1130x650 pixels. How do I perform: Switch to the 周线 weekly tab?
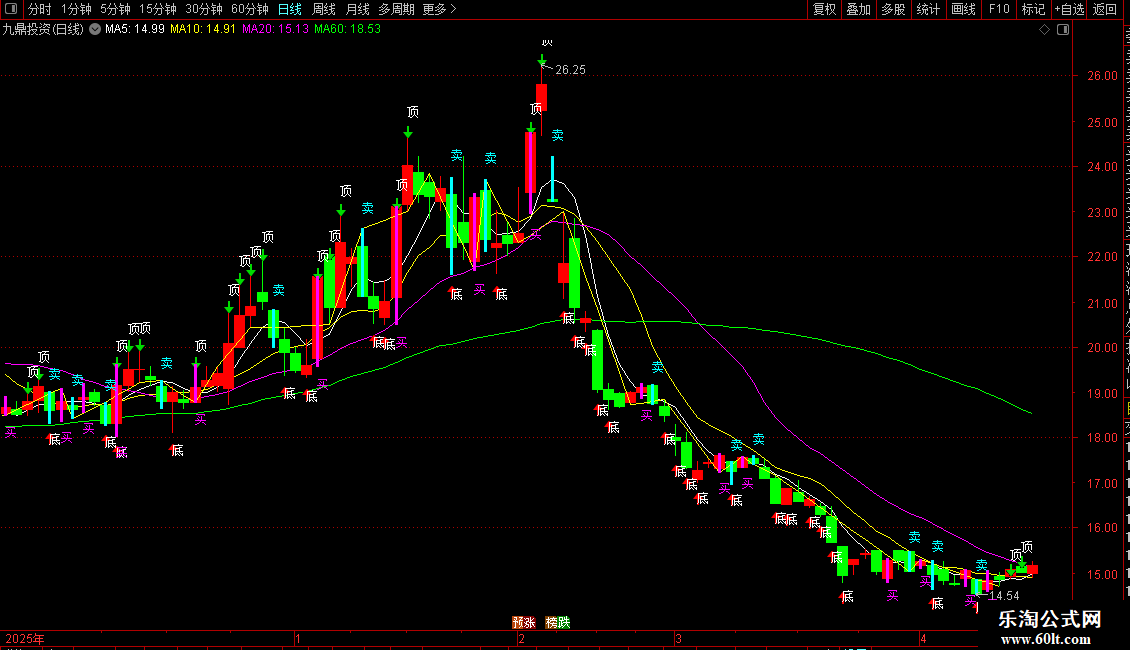[x=324, y=9]
